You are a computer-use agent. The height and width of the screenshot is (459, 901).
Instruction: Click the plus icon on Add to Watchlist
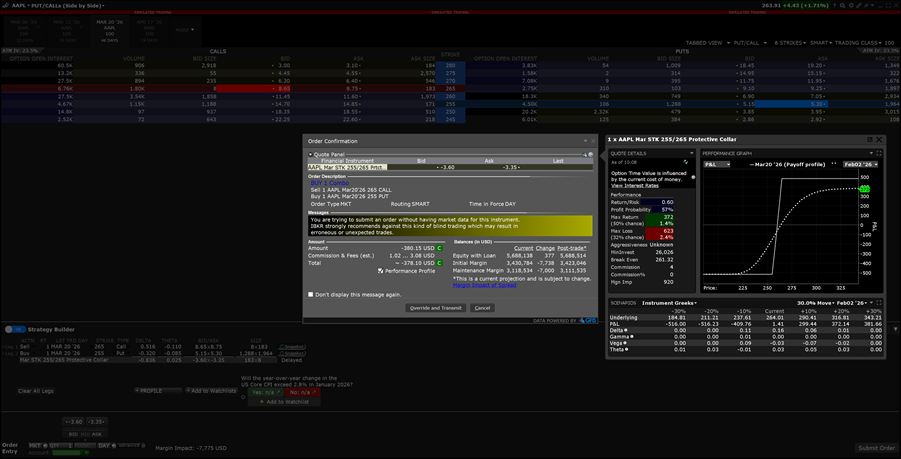(x=261, y=402)
